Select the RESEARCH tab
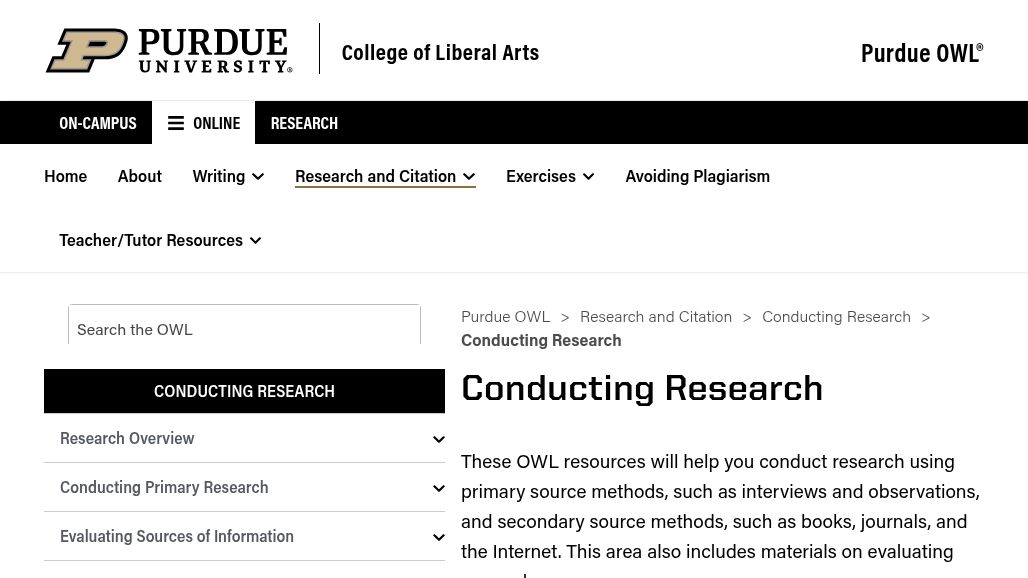This screenshot has width=1028, height=578. [304, 122]
